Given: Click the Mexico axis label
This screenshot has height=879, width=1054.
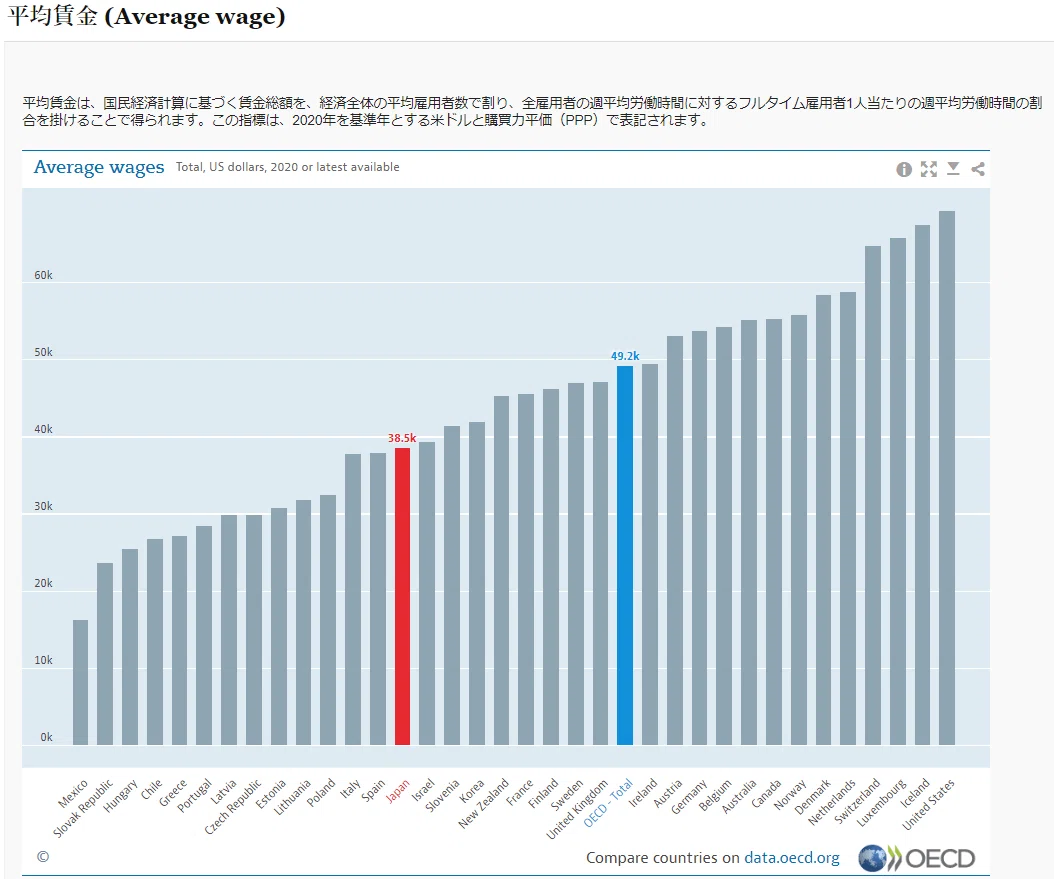Looking at the screenshot, I should [x=73, y=794].
